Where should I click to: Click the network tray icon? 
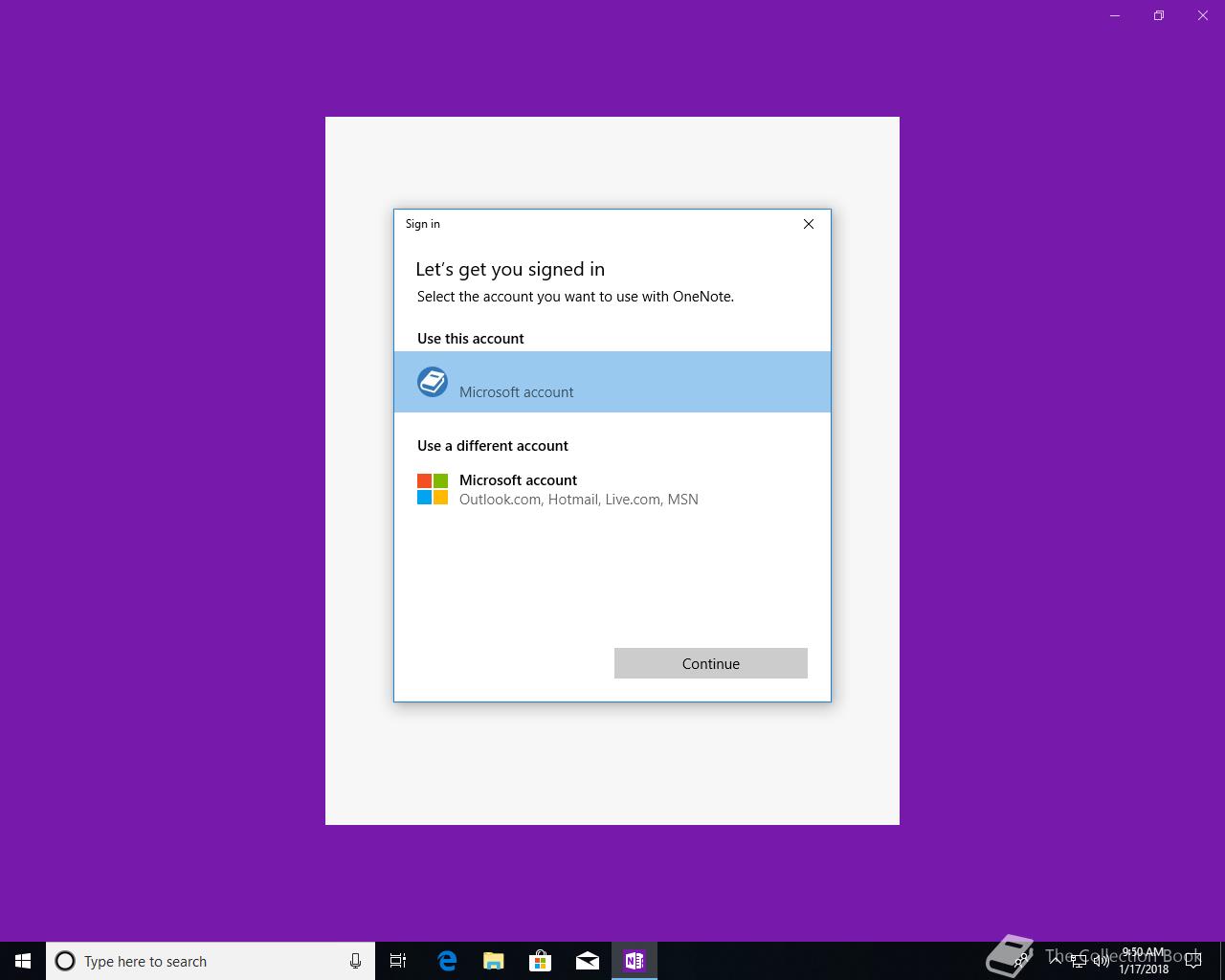pyautogui.click(x=1079, y=961)
